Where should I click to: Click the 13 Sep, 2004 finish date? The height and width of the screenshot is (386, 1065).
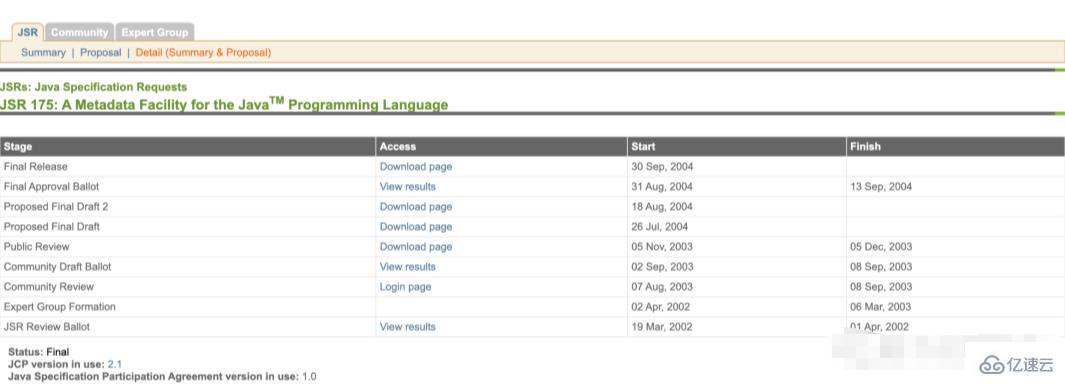881,186
